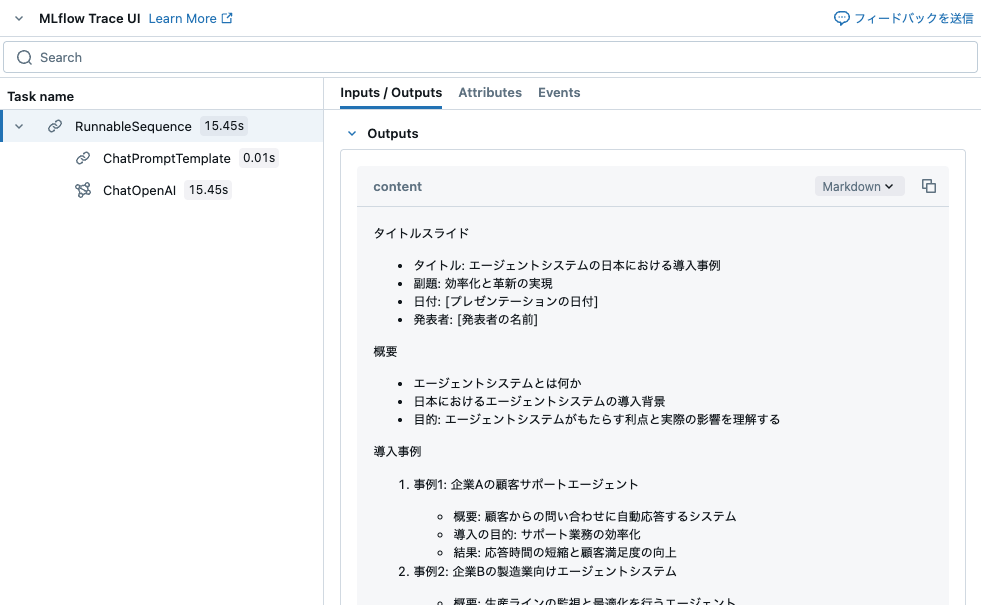Copy the content output using the copy icon
This screenshot has width=981, height=605.
(928, 186)
